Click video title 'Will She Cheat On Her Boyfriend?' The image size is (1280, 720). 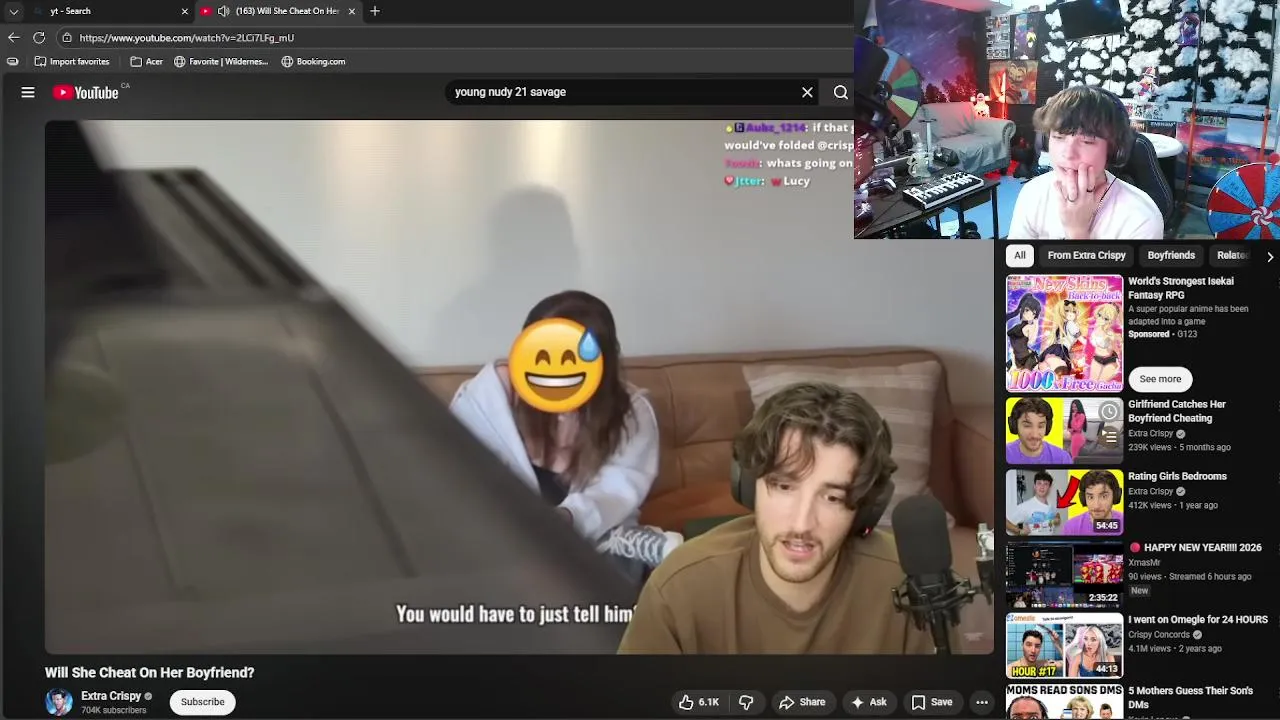[x=150, y=673]
